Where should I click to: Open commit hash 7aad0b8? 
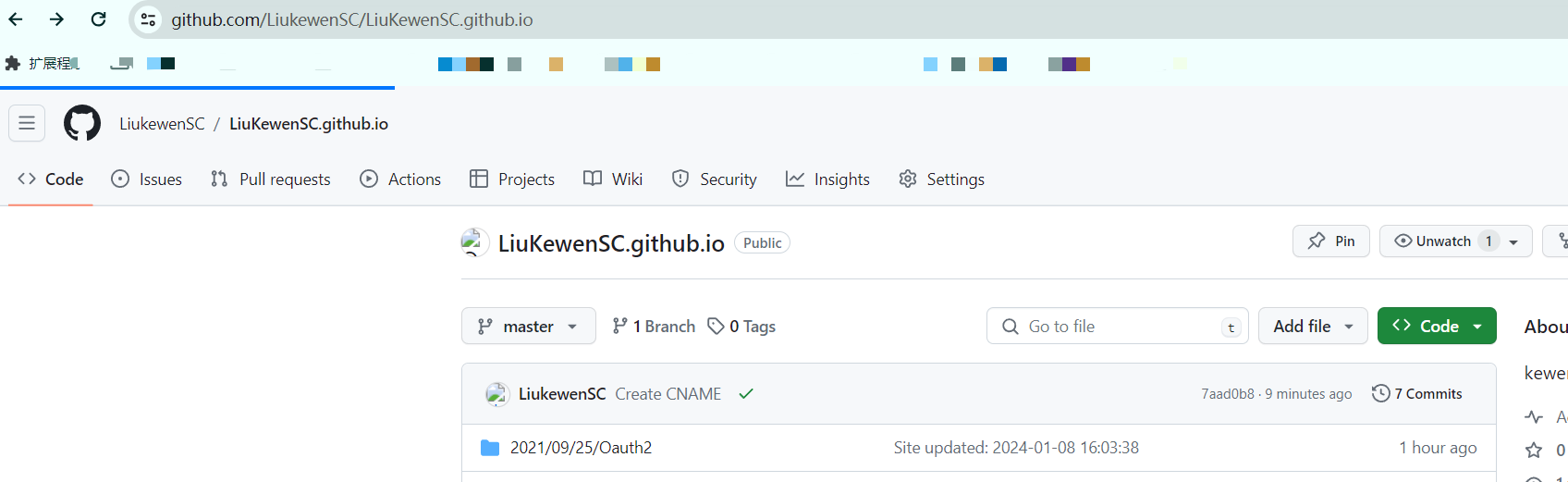coord(1227,394)
